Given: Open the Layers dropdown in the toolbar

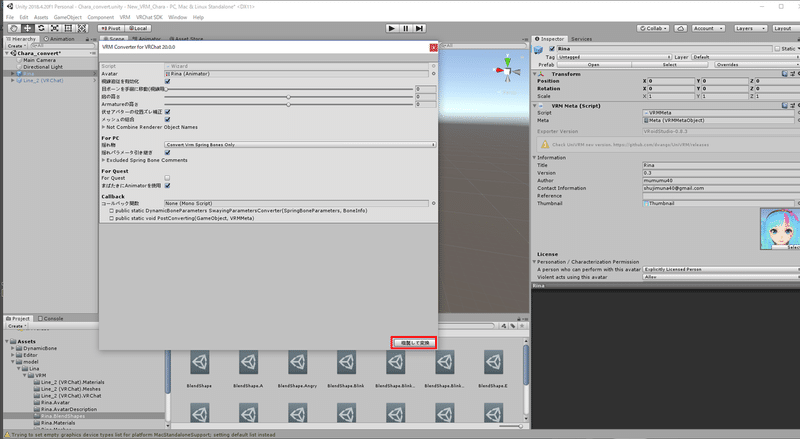Looking at the screenshot, I should click(750, 29).
